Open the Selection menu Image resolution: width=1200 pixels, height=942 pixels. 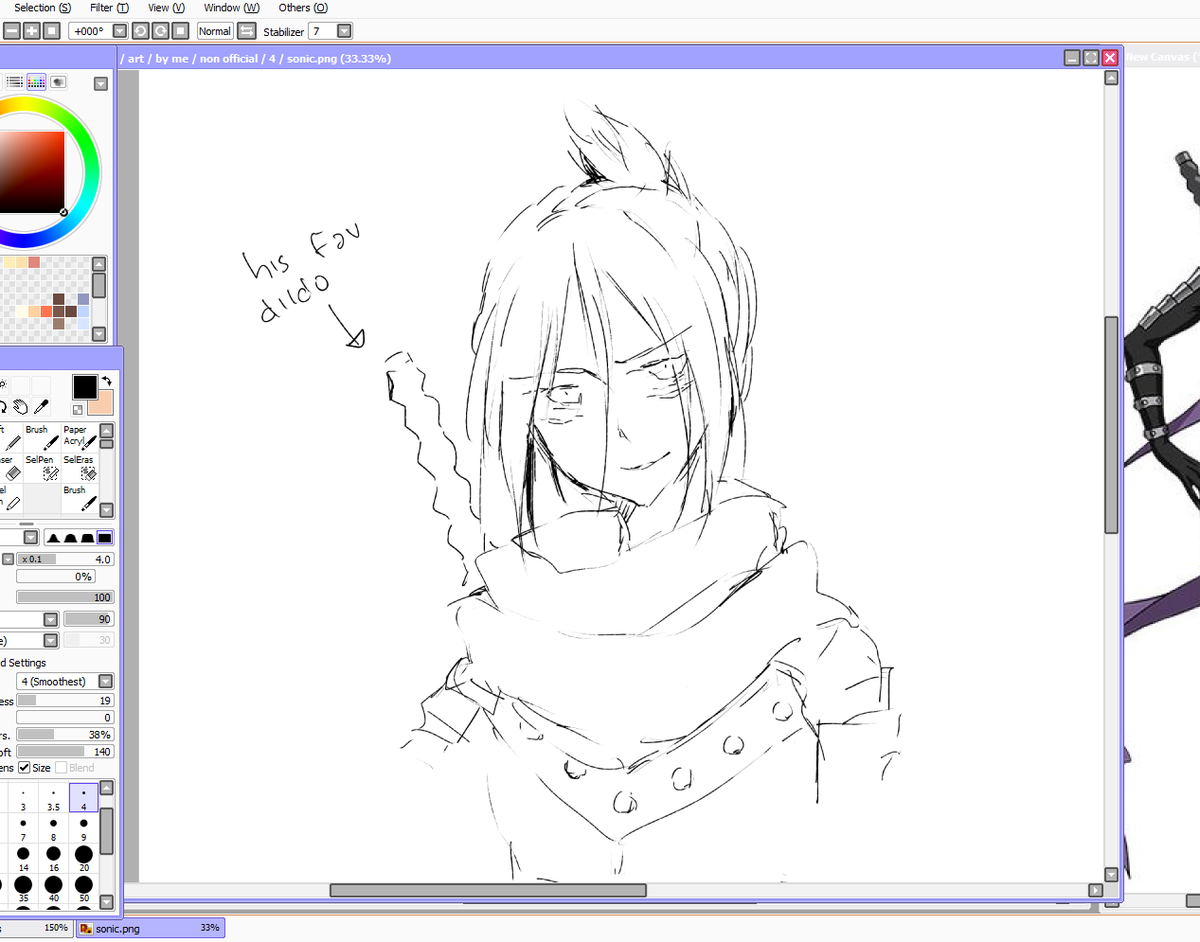click(x=42, y=8)
